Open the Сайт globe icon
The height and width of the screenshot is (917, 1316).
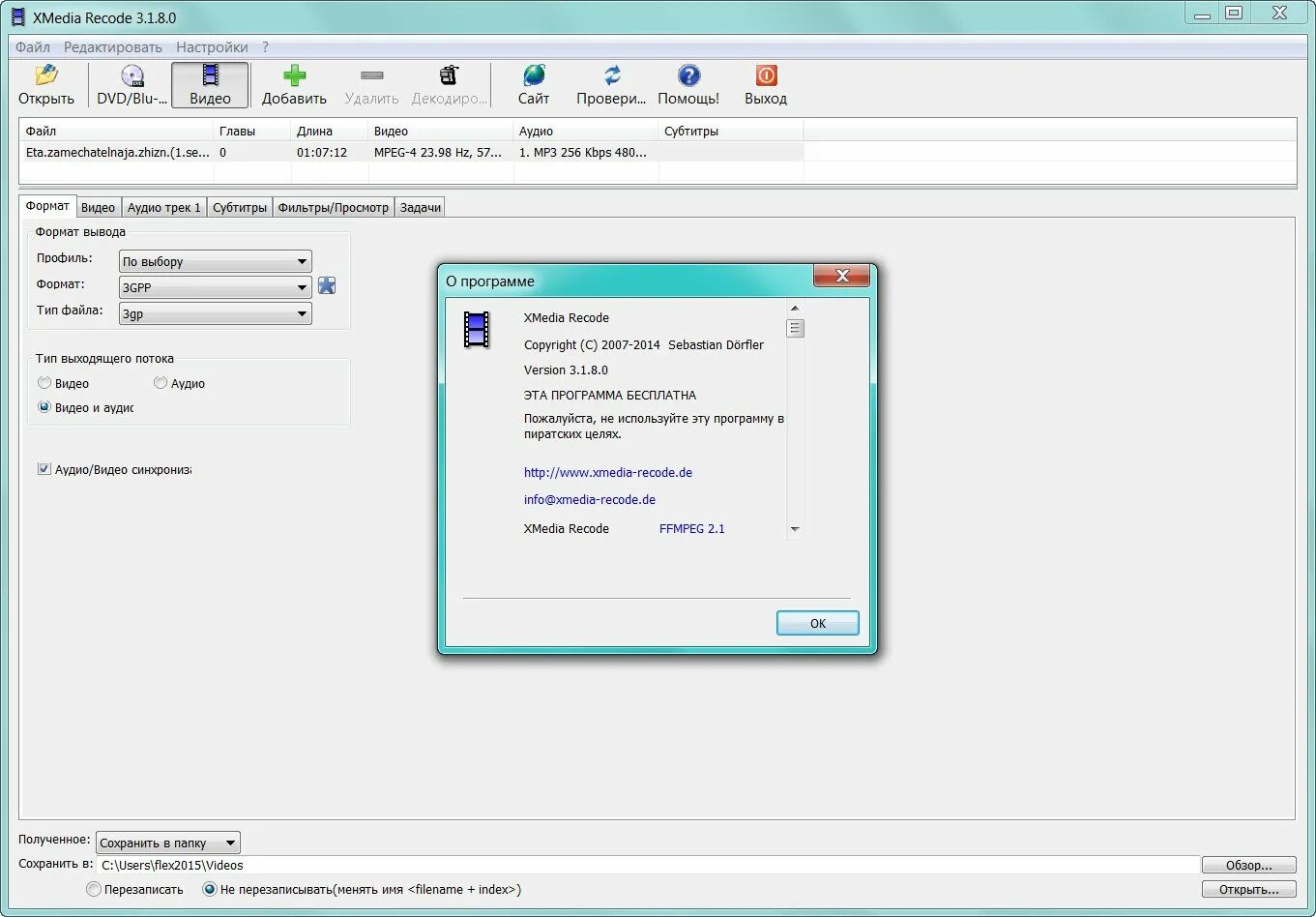[x=534, y=75]
